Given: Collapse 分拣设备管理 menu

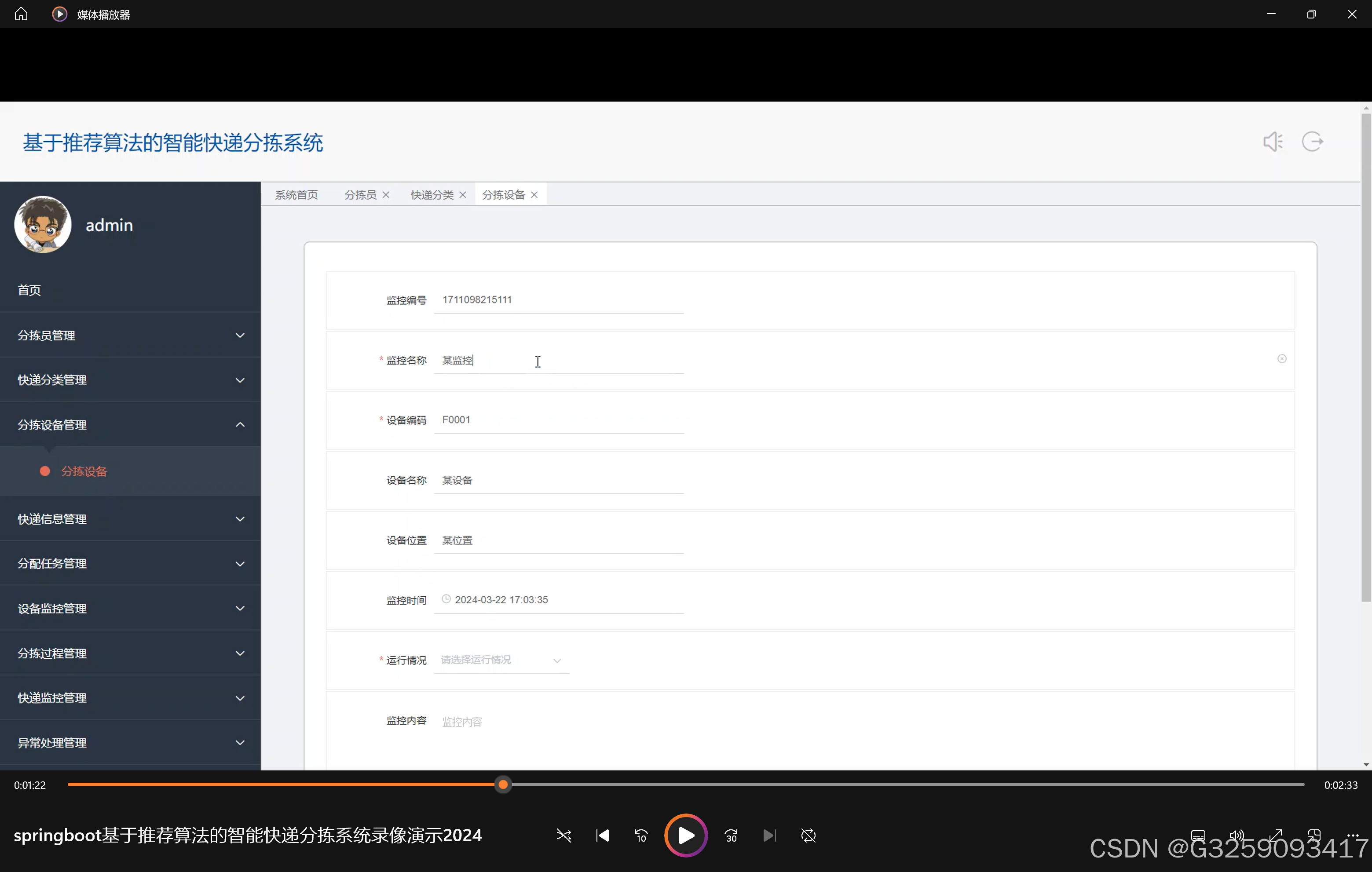Looking at the screenshot, I should [x=131, y=425].
